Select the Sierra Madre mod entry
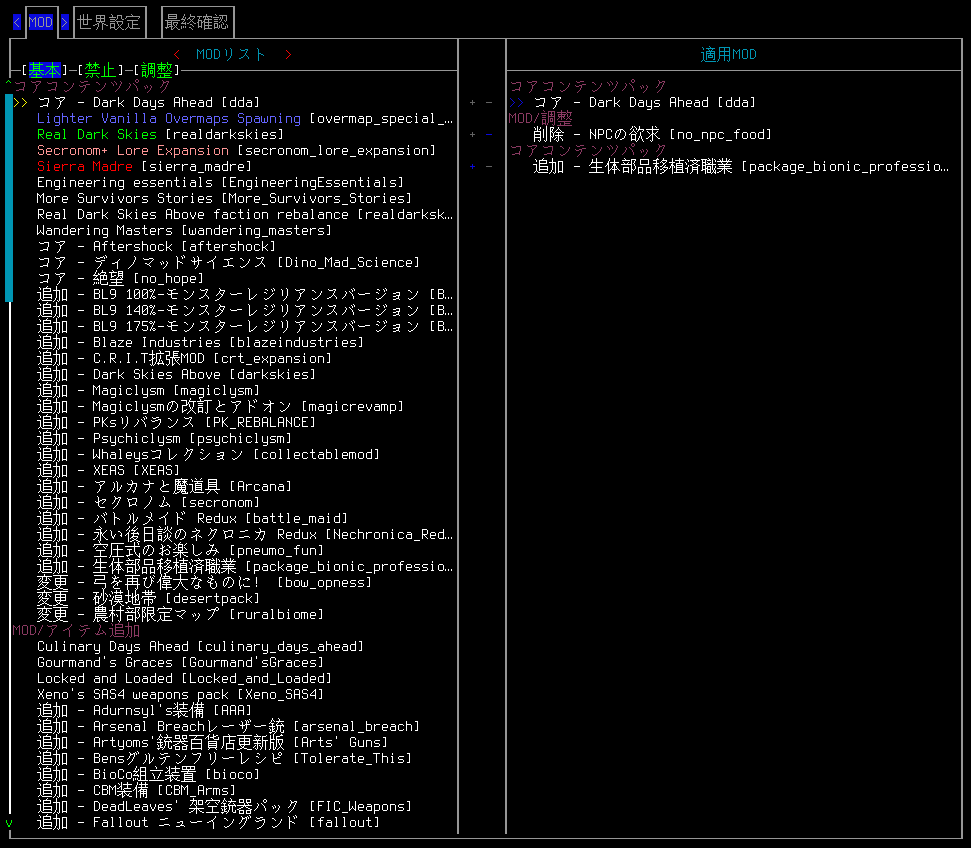This screenshot has height=848, width=971. point(85,167)
